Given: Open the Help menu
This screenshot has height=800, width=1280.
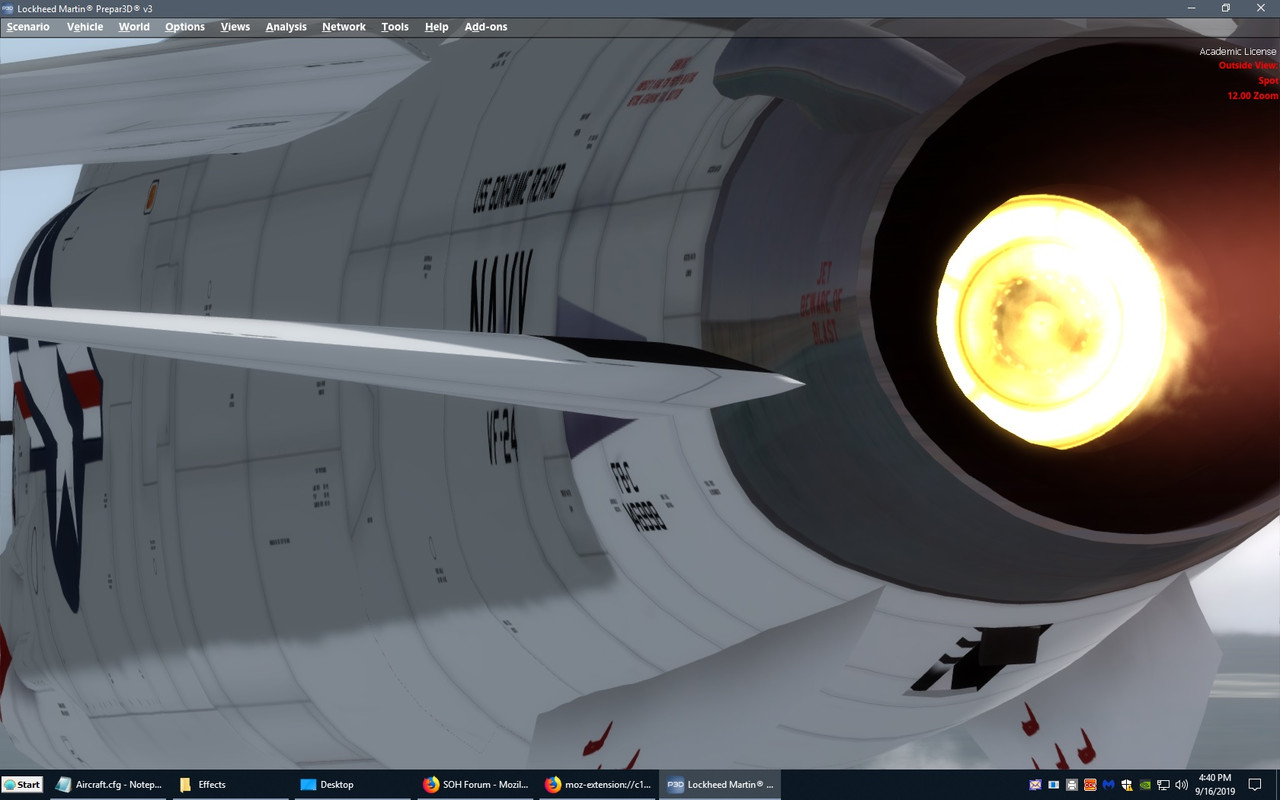Looking at the screenshot, I should [x=436, y=27].
